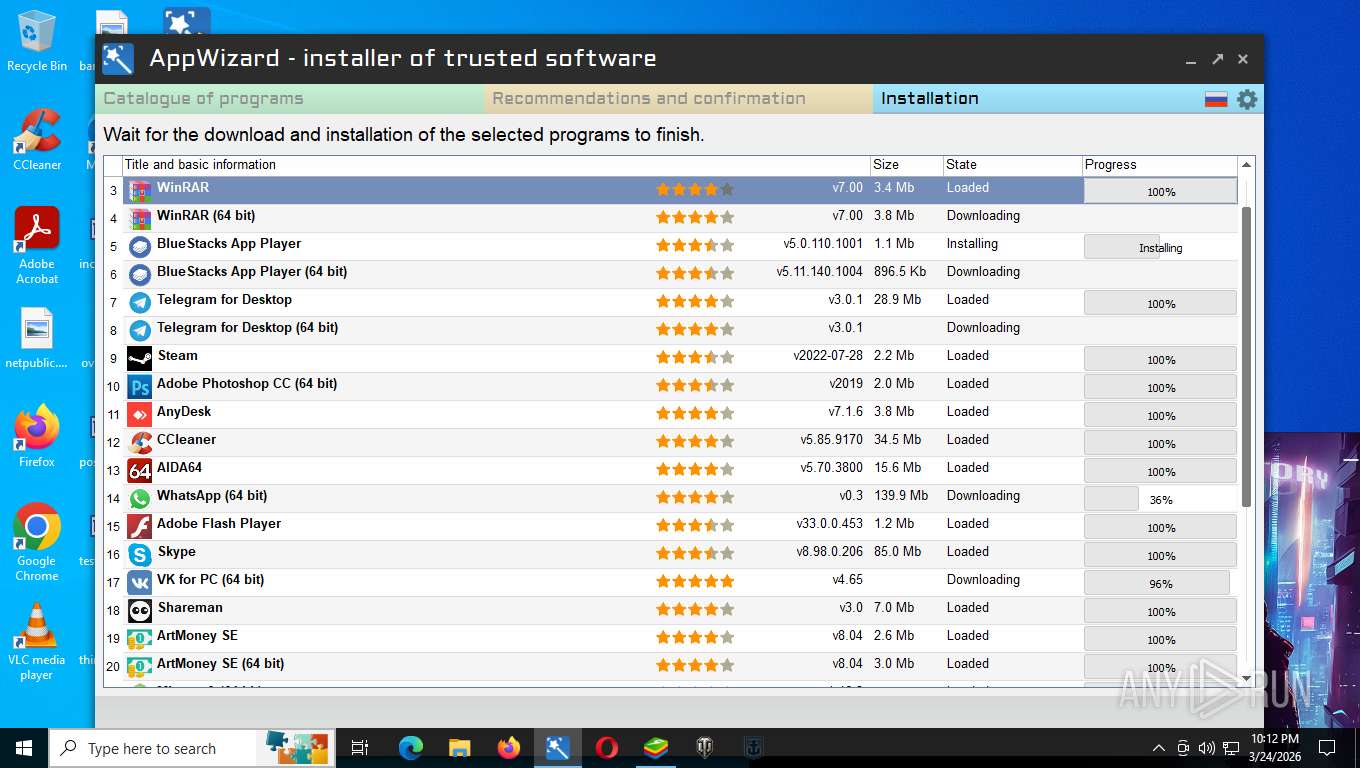
Task: Open the Google Chrome desktop shortcut
Action: pyautogui.click(x=37, y=542)
